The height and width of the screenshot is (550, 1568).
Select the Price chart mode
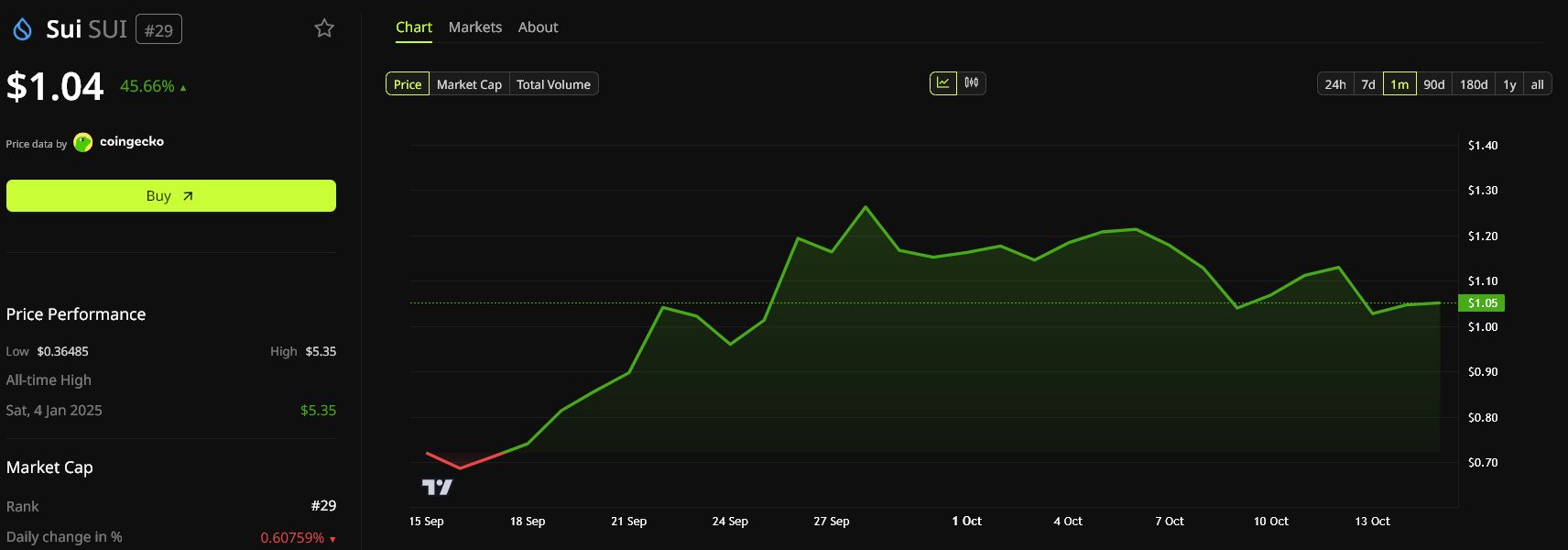(408, 84)
